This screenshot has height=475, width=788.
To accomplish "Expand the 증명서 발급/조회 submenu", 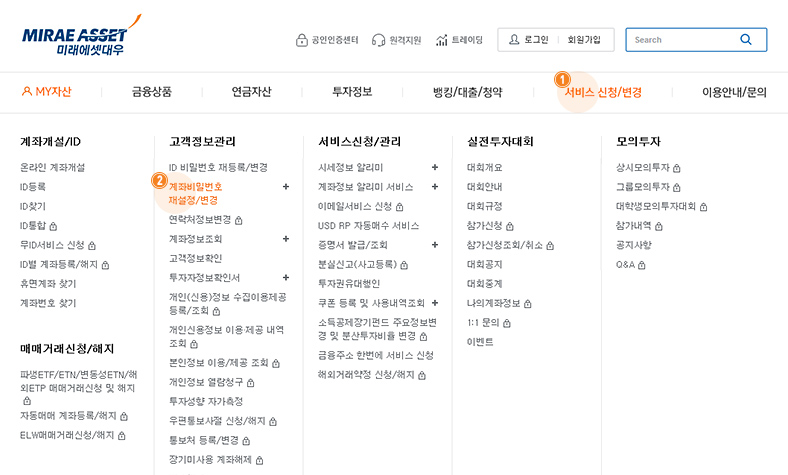I will coord(434,245).
